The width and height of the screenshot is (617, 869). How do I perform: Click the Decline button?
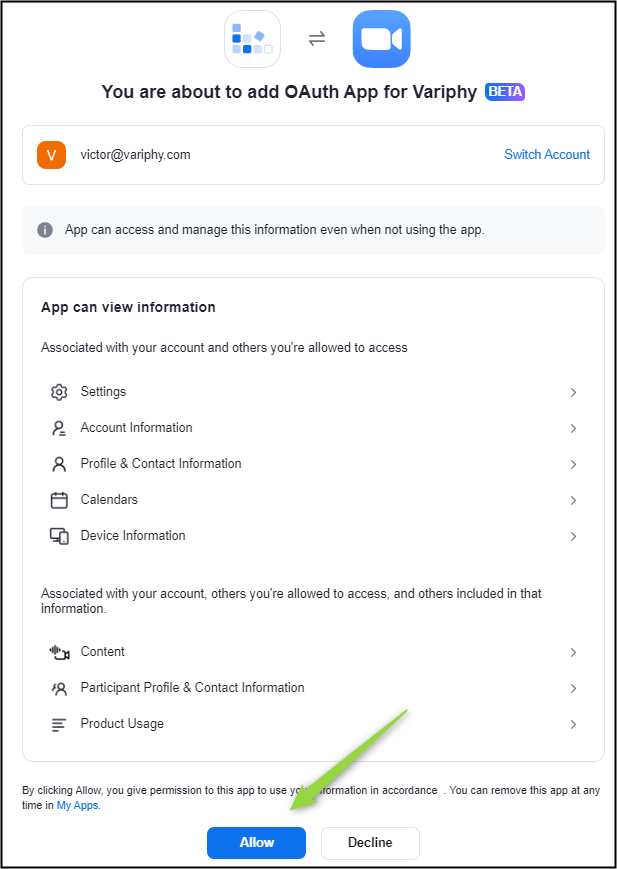pos(370,843)
